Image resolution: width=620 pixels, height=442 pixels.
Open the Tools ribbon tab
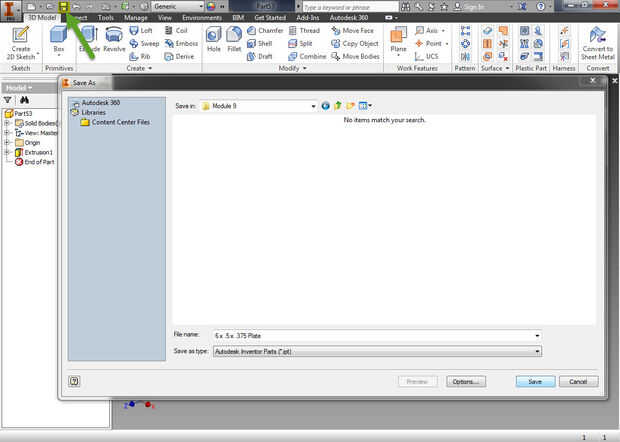click(x=106, y=18)
